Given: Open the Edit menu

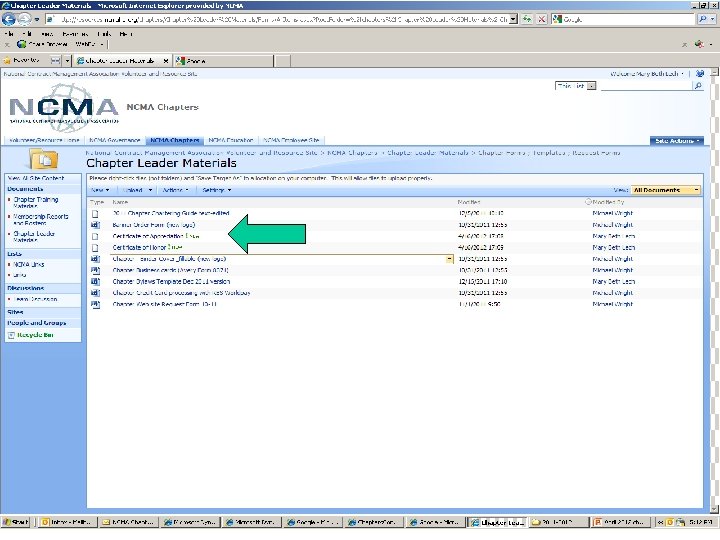Looking at the screenshot, I should [x=28, y=34].
